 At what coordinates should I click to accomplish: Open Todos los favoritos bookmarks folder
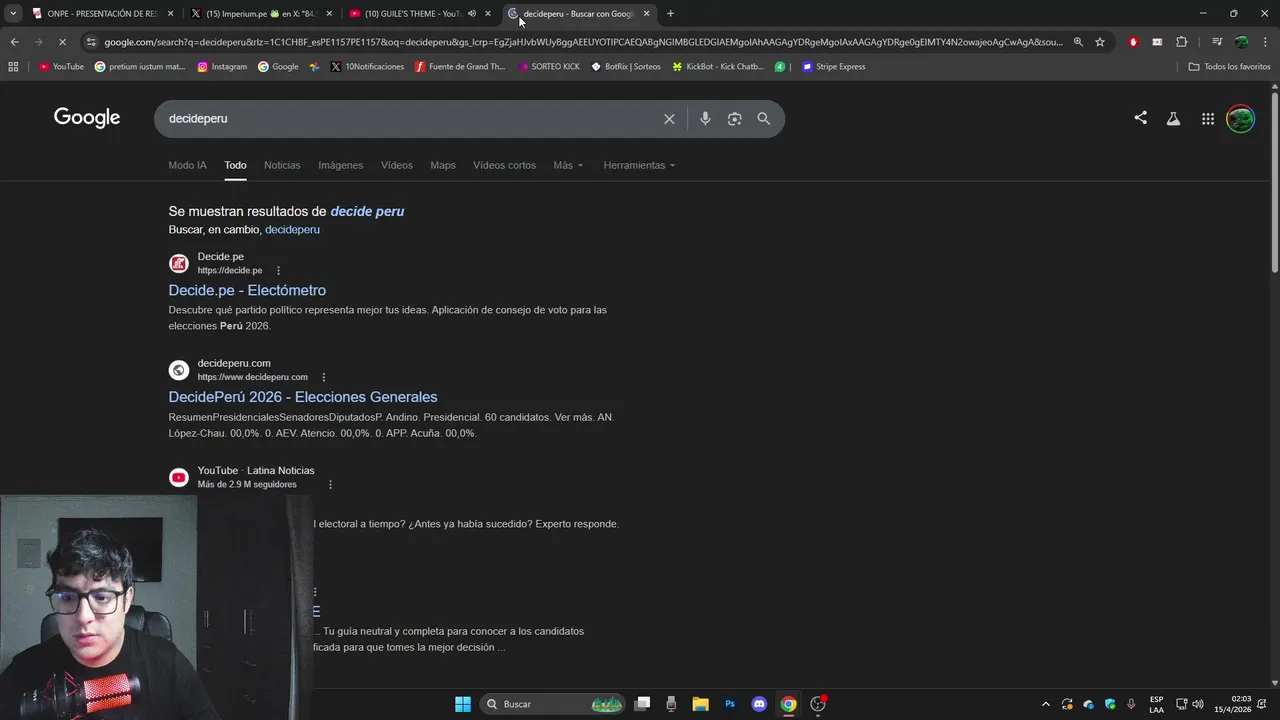click(x=1229, y=67)
